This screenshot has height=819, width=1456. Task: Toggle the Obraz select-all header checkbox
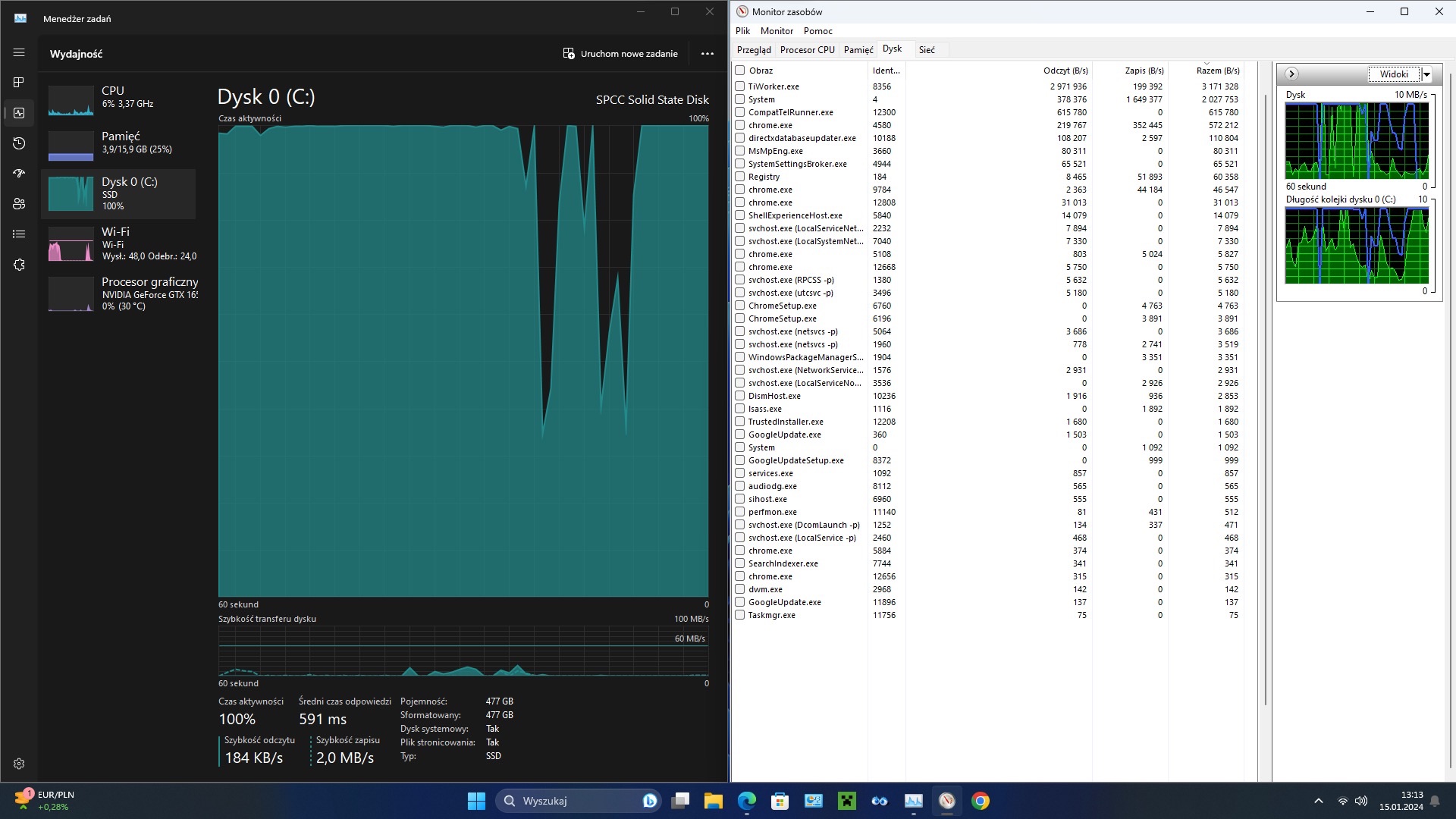pos(739,71)
